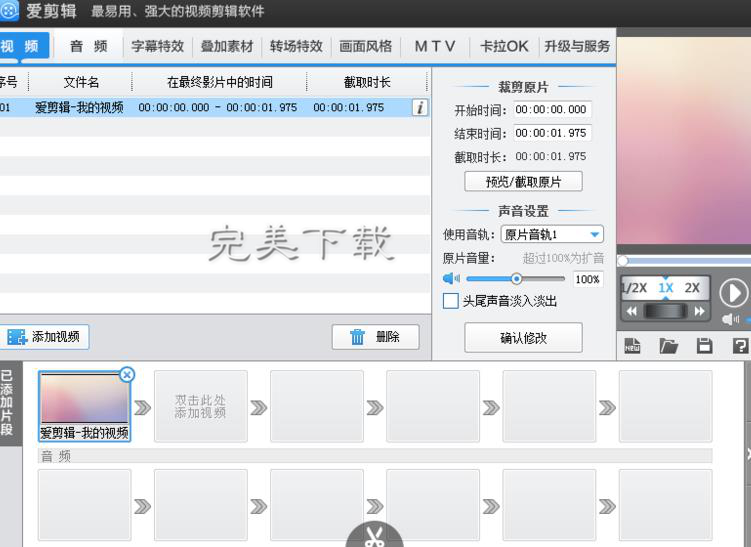Click the 截取时长 column header

pos(367,82)
